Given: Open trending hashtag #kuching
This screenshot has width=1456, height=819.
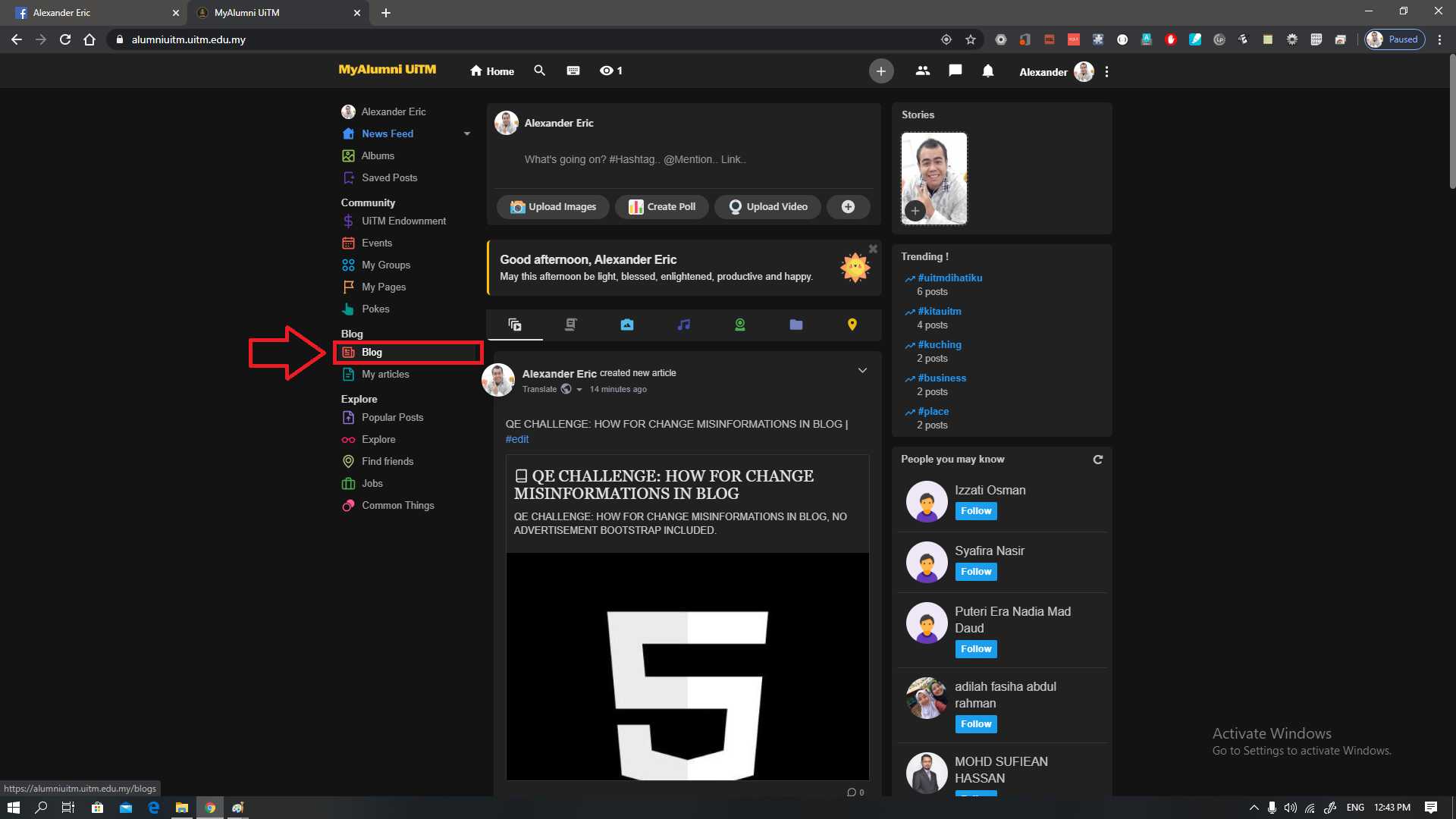Looking at the screenshot, I should tap(939, 345).
